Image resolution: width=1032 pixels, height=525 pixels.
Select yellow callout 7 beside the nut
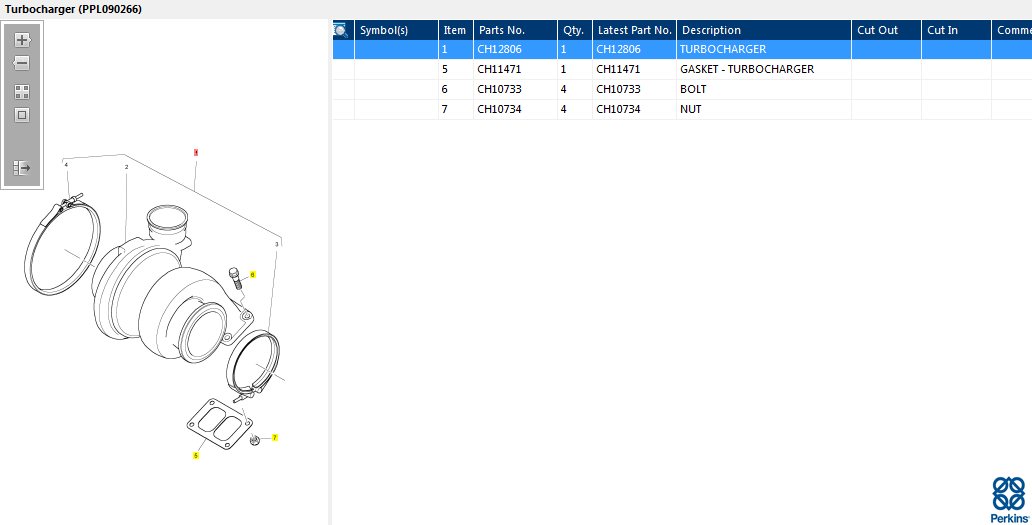275,438
